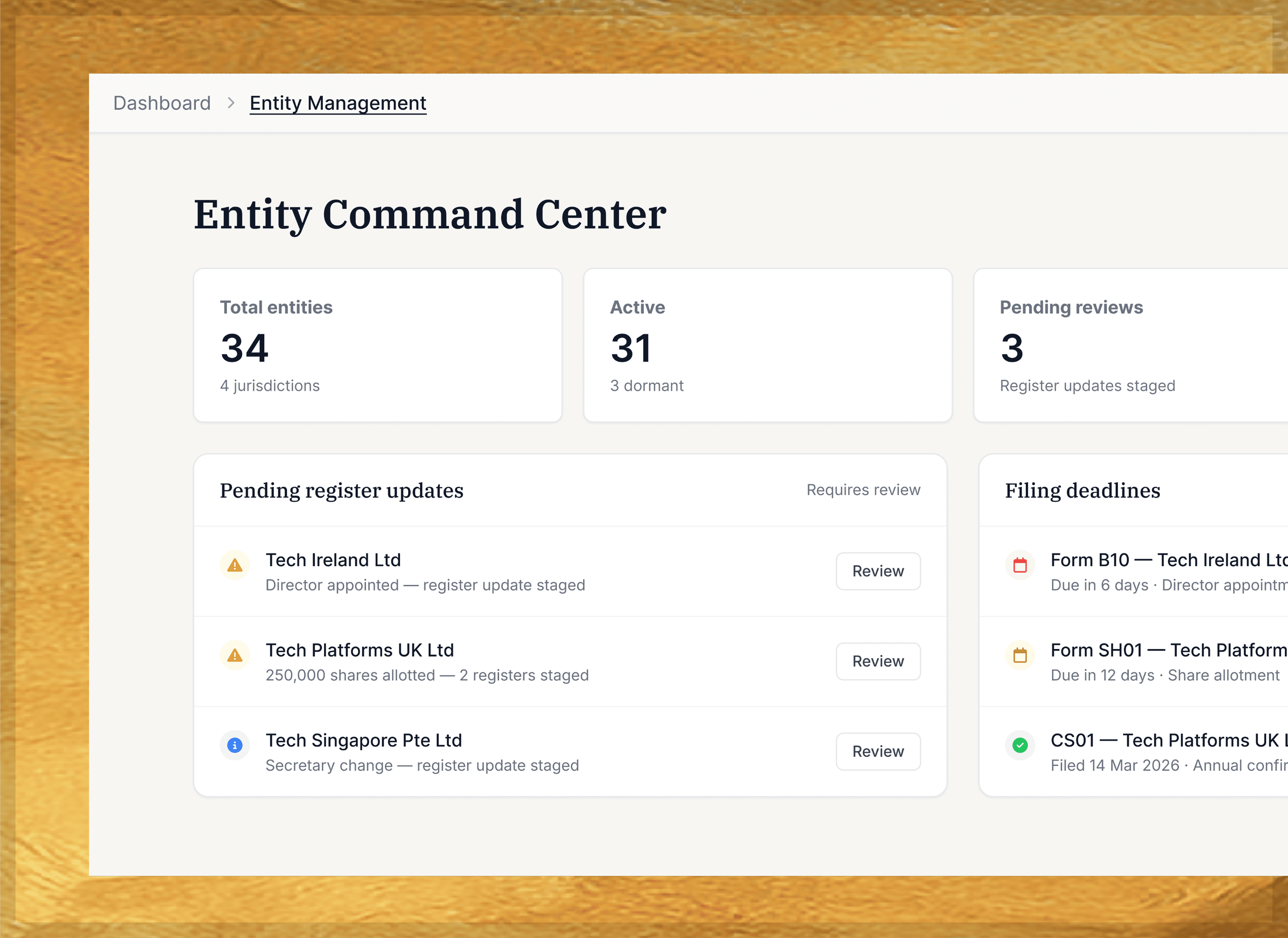Select the Tech Ireland Ltd entity name
1288x938 pixels.
(x=333, y=560)
